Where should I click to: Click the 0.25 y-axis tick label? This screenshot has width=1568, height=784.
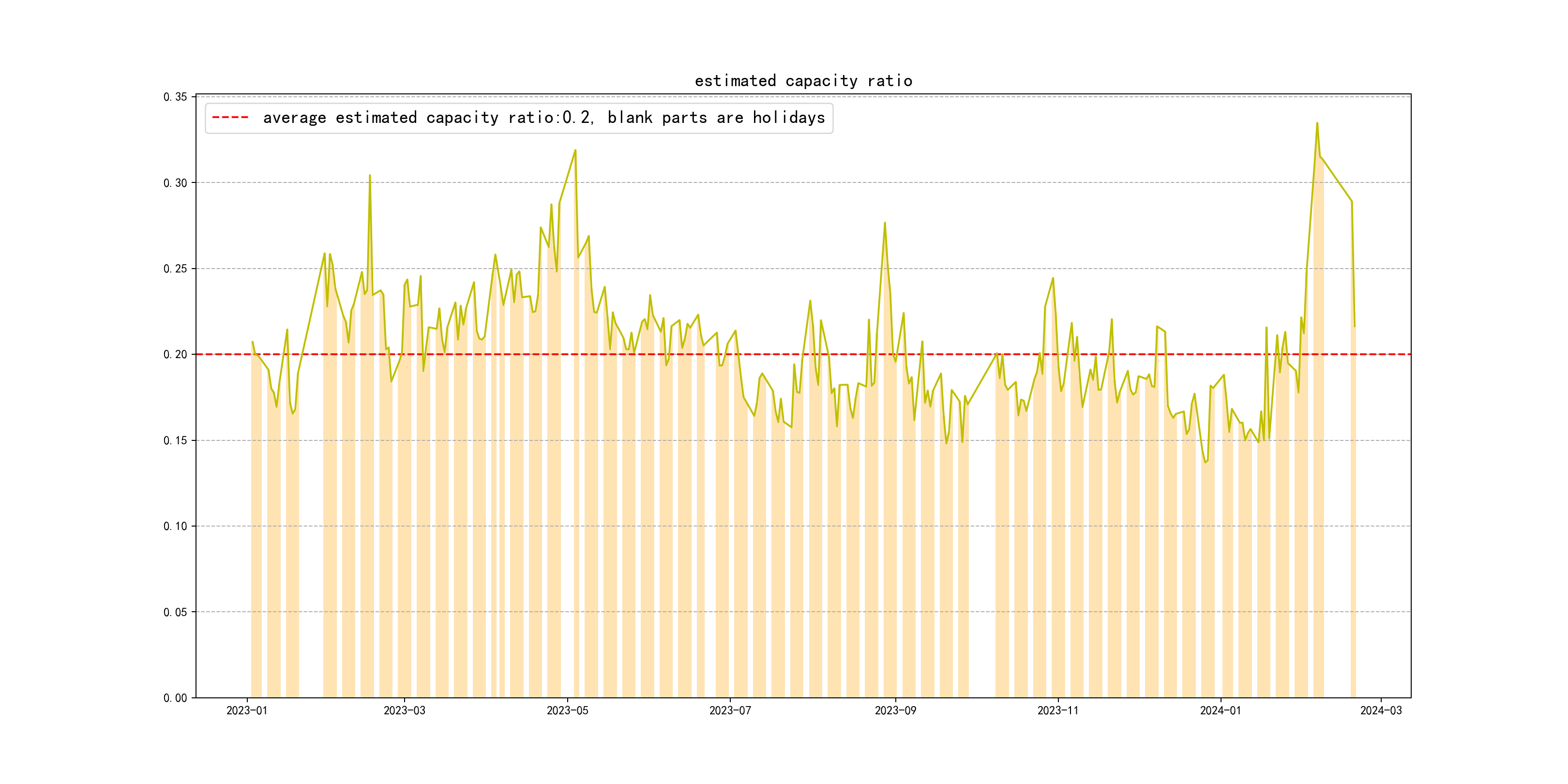175,269
